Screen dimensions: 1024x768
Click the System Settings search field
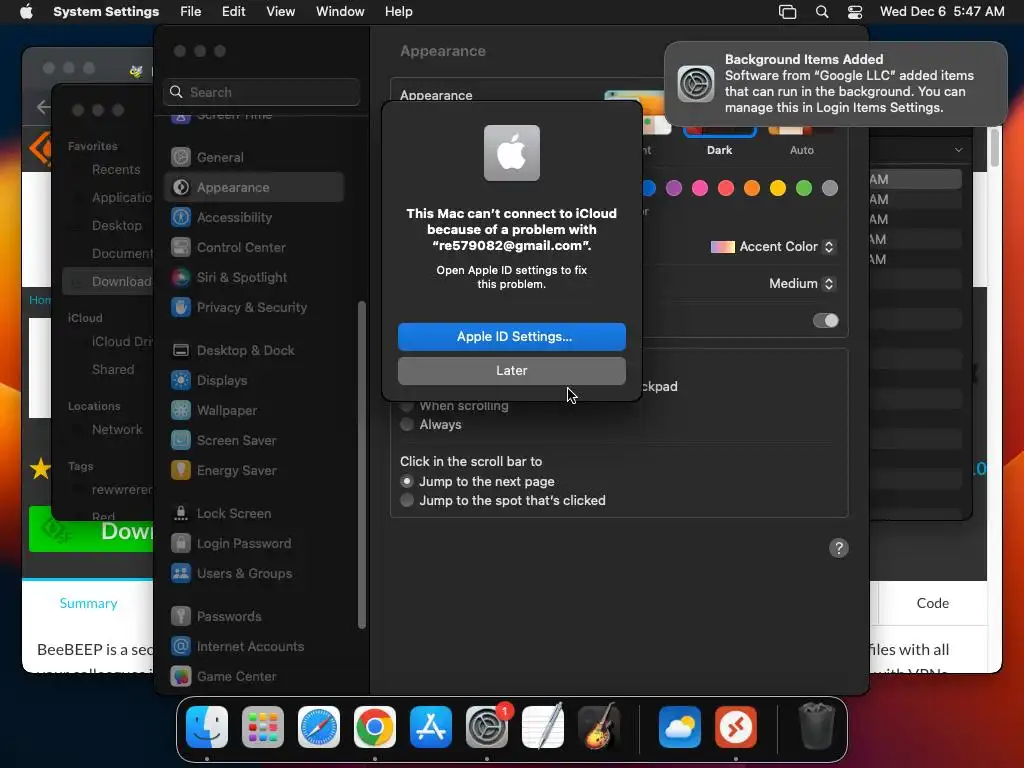click(x=261, y=92)
